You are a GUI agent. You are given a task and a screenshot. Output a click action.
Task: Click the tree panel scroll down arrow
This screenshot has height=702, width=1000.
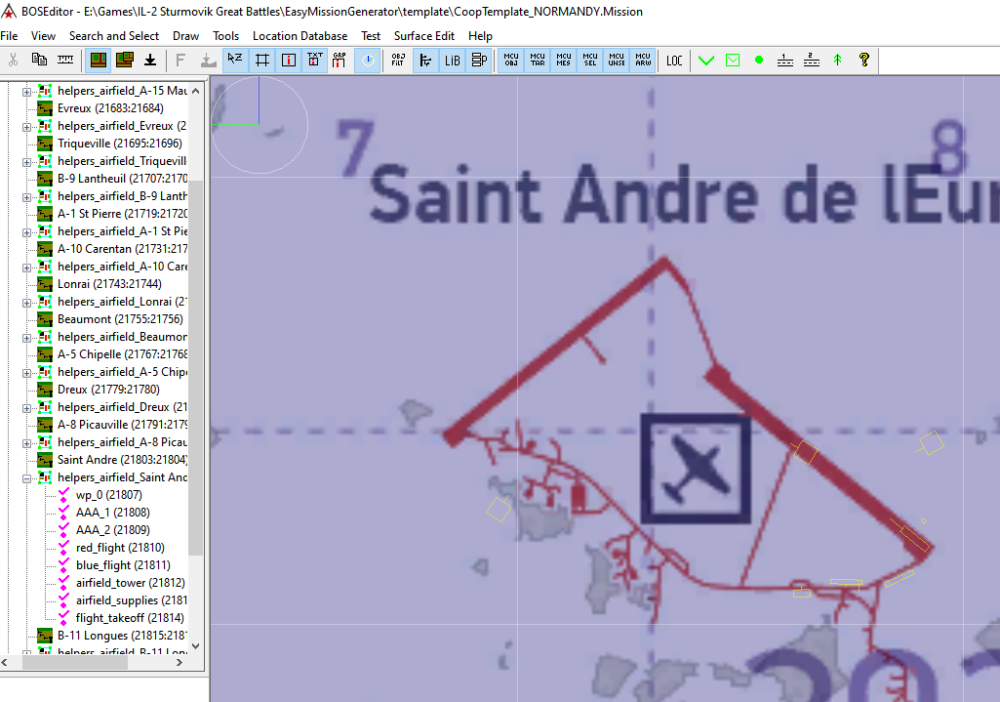pyautogui.click(x=196, y=645)
